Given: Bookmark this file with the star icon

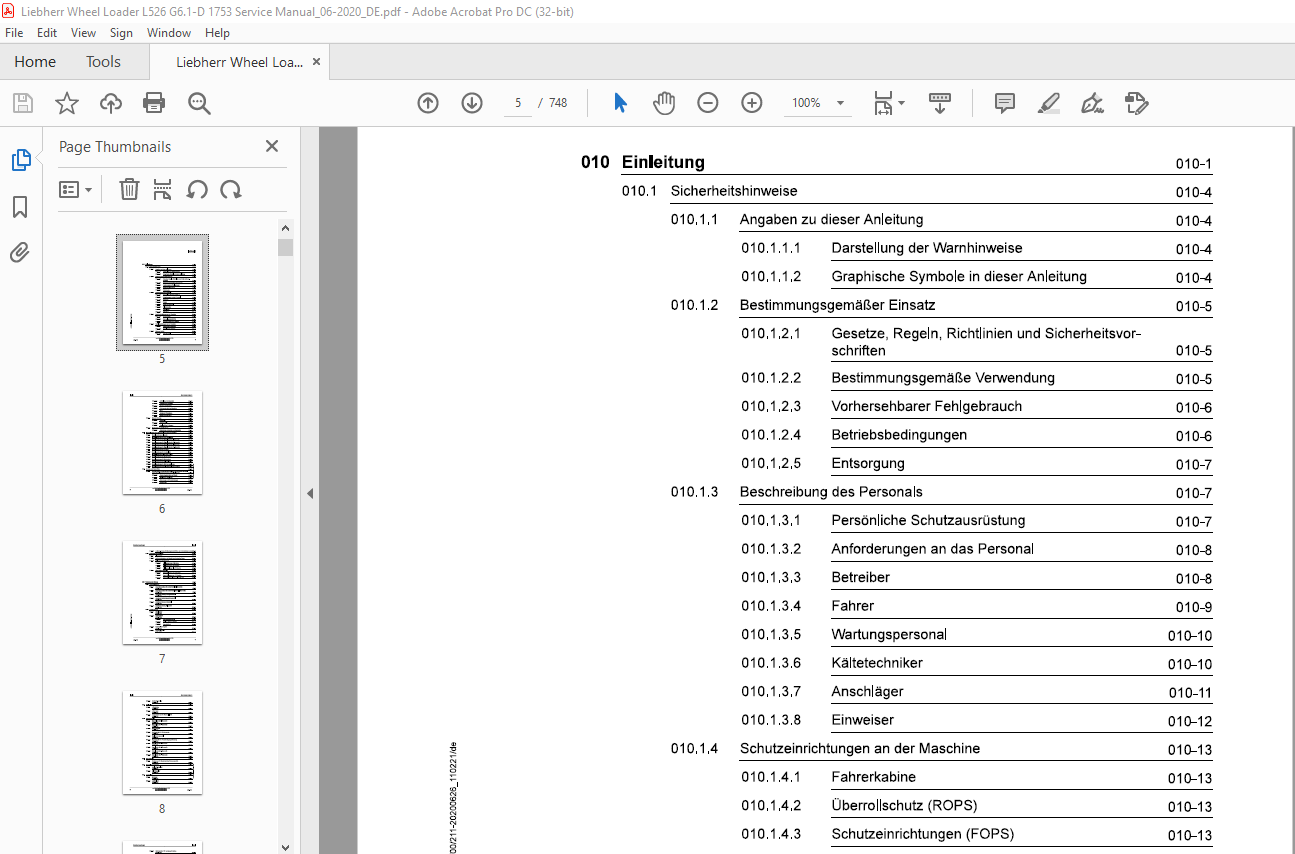Looking at the screenshot, I should pos(67,103).
